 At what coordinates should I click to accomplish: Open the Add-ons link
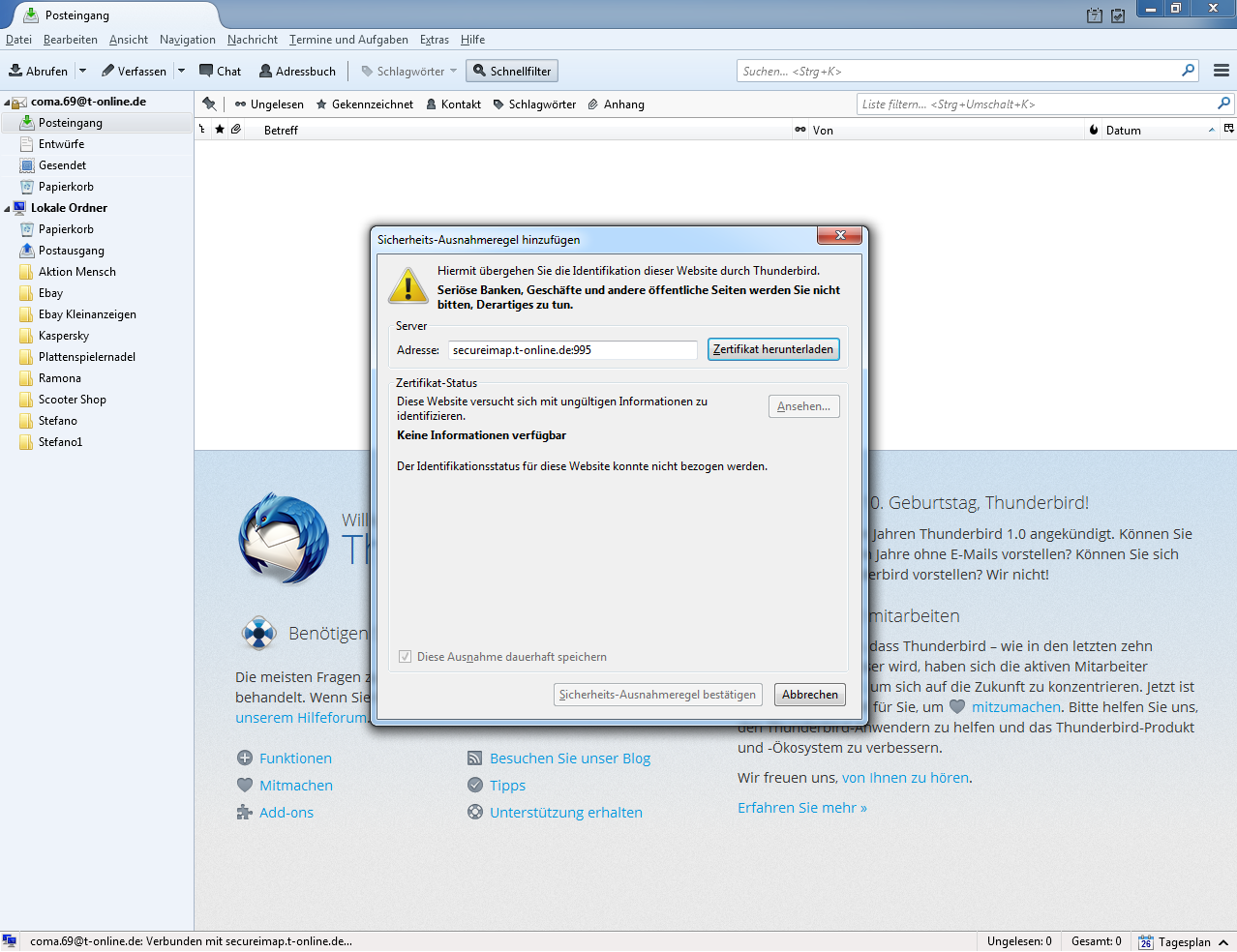287,813
